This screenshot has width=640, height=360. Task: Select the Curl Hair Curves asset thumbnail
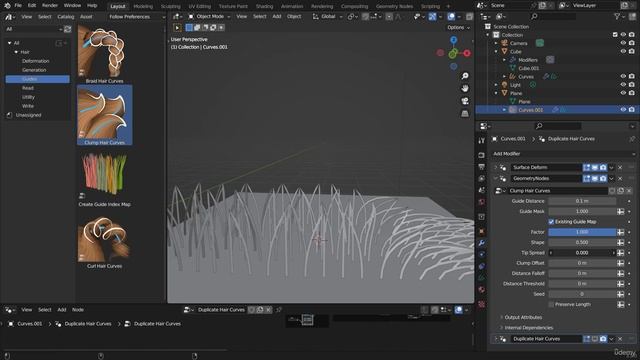coord(104,239)
